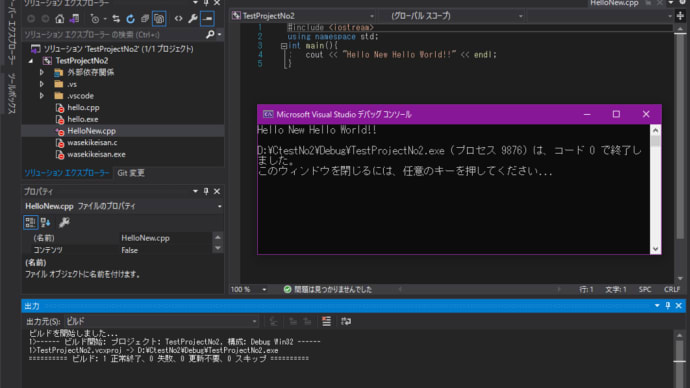Close the 出力 panel

click(679, 306)
